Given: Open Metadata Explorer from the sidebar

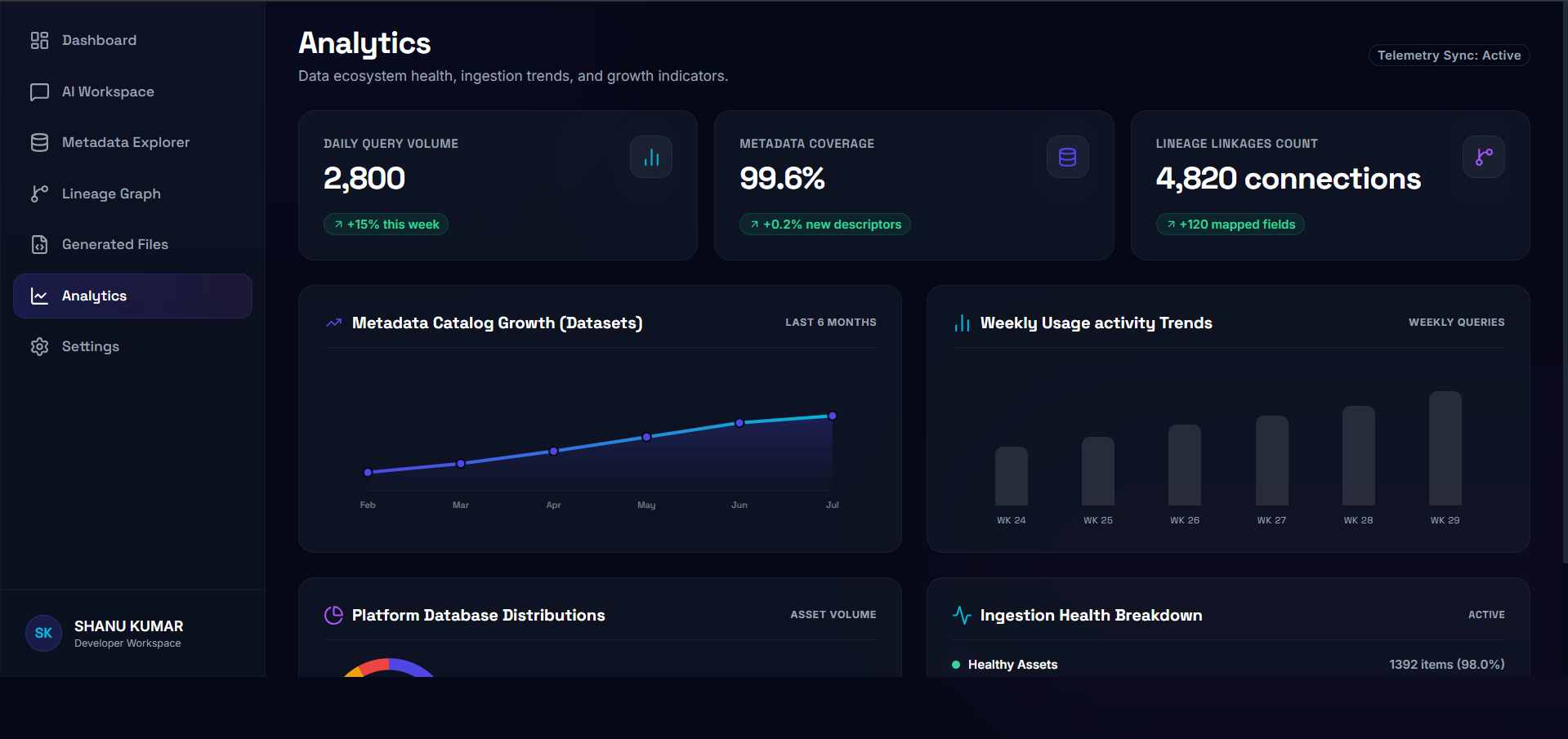Looking at the screenshot, I should (132, 142).
